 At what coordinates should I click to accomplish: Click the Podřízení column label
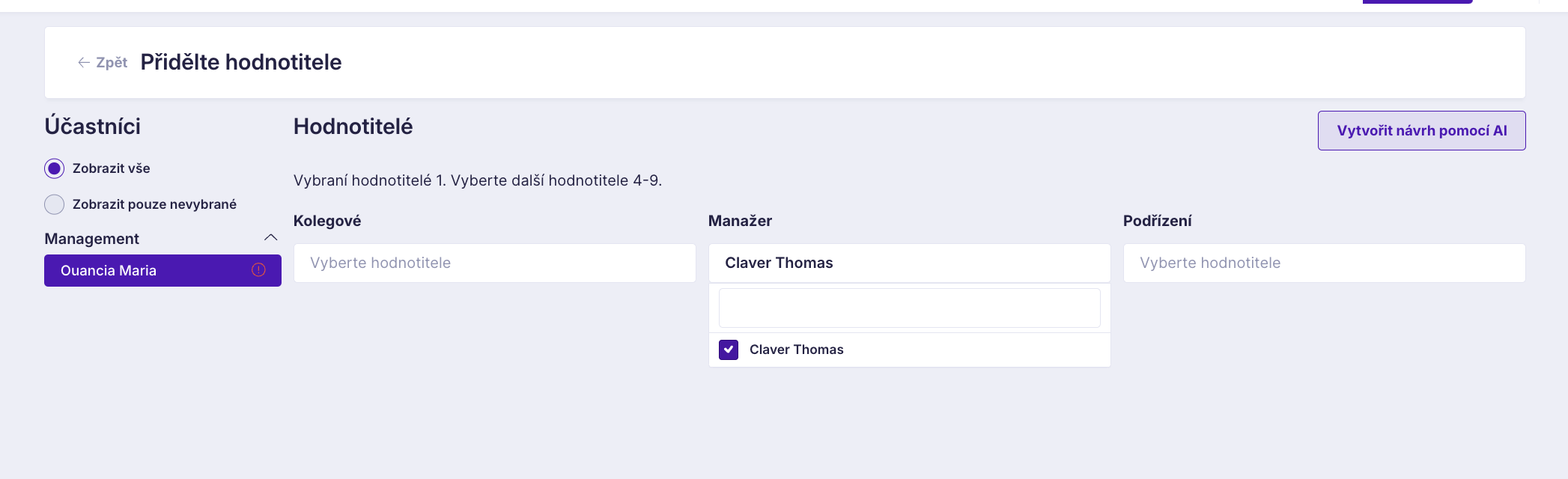click(1157, 221)
